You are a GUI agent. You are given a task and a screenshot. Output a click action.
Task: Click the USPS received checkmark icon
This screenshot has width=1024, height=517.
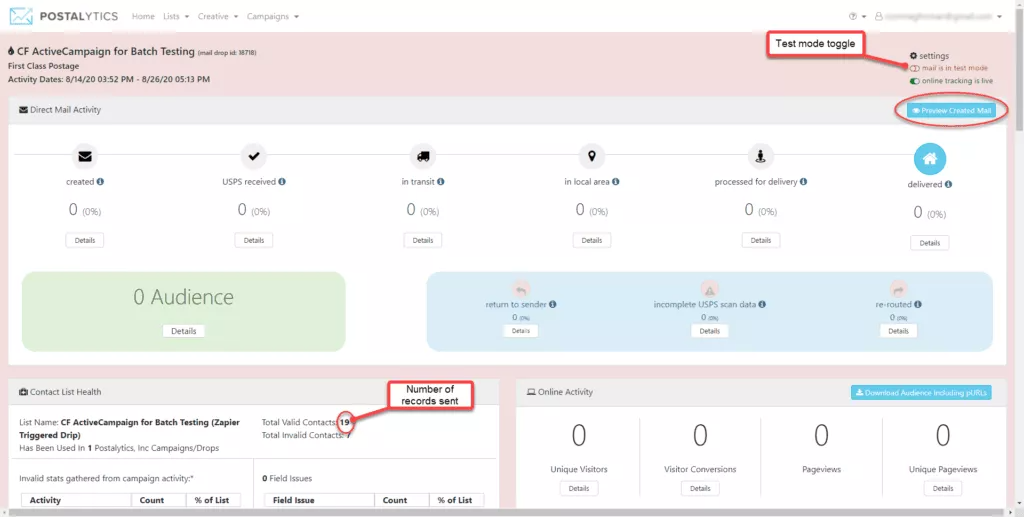coord(253,156)
